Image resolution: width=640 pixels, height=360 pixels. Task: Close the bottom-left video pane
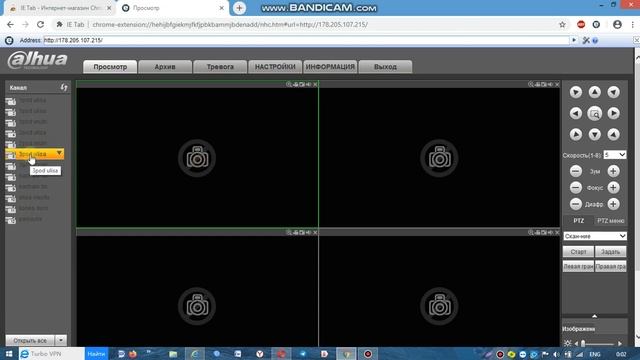(x=315, y=232)
